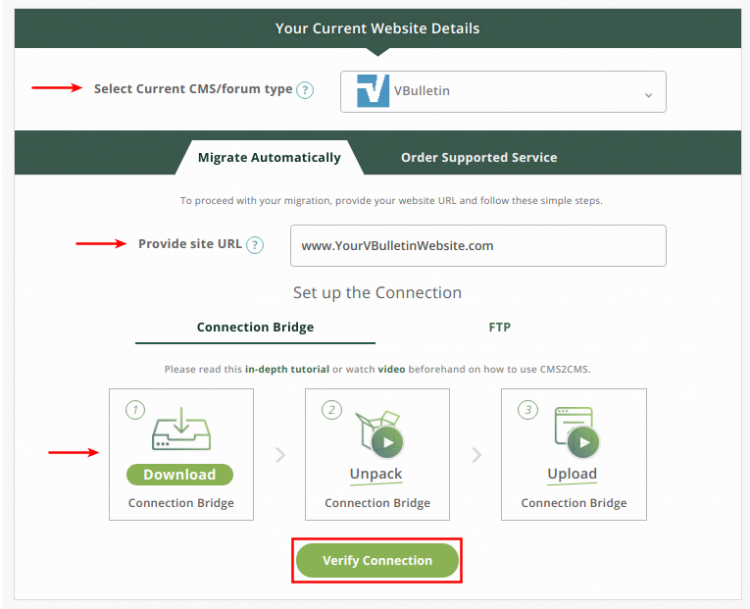Open the video link in instructions
The image size is (750, 609).
(391, 369)
